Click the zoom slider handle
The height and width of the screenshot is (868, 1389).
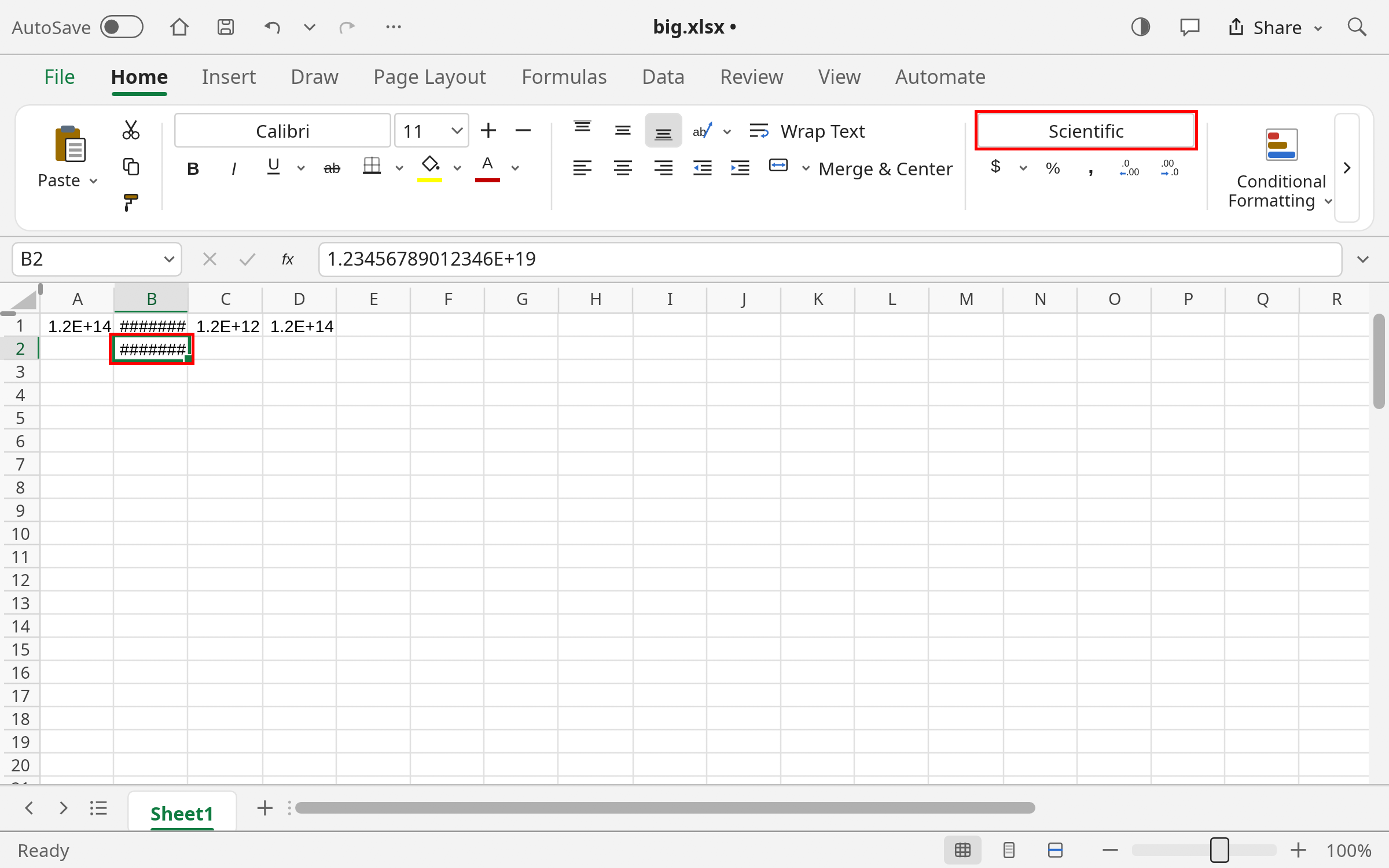(1219, 850)
